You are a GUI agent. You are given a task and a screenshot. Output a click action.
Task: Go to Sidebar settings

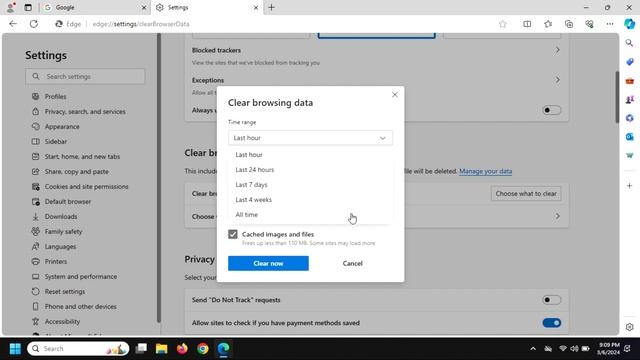[x=56, y=142]
